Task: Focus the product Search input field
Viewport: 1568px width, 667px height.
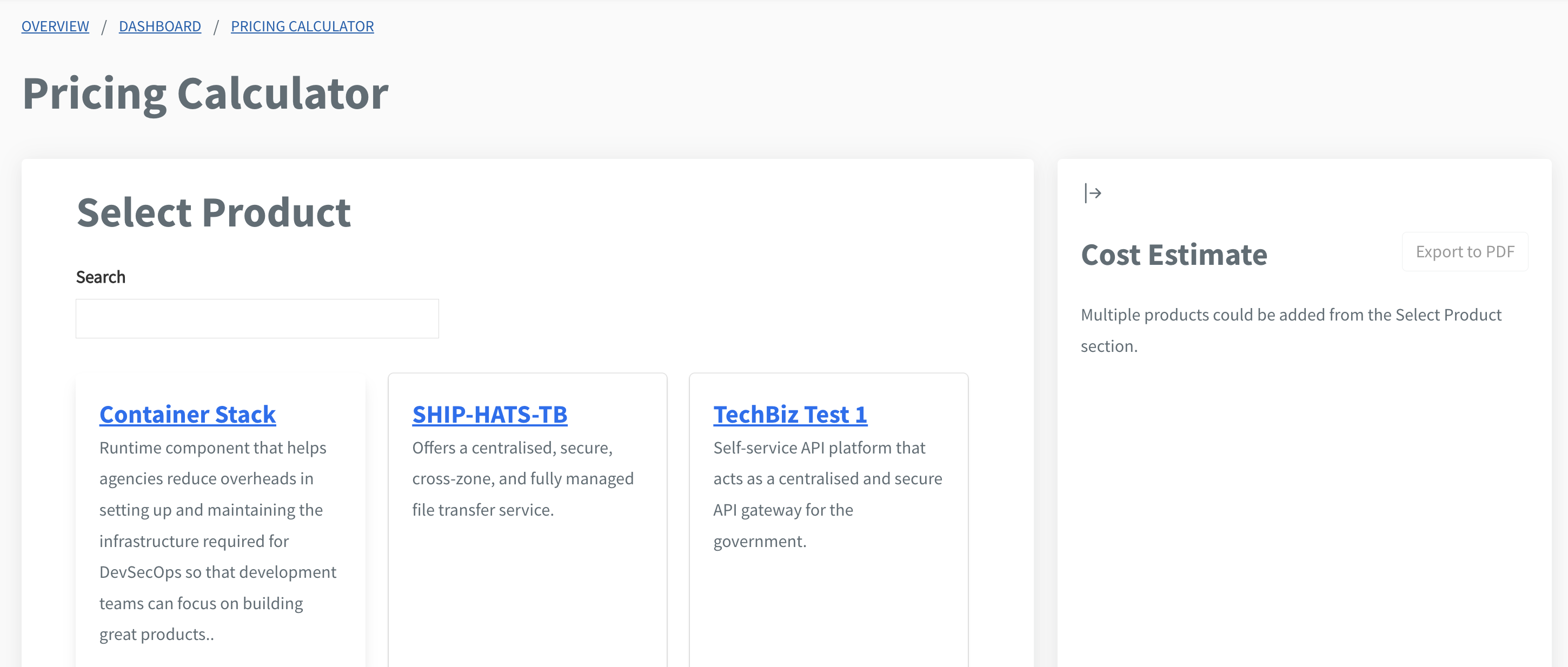Action: [257, 318]
